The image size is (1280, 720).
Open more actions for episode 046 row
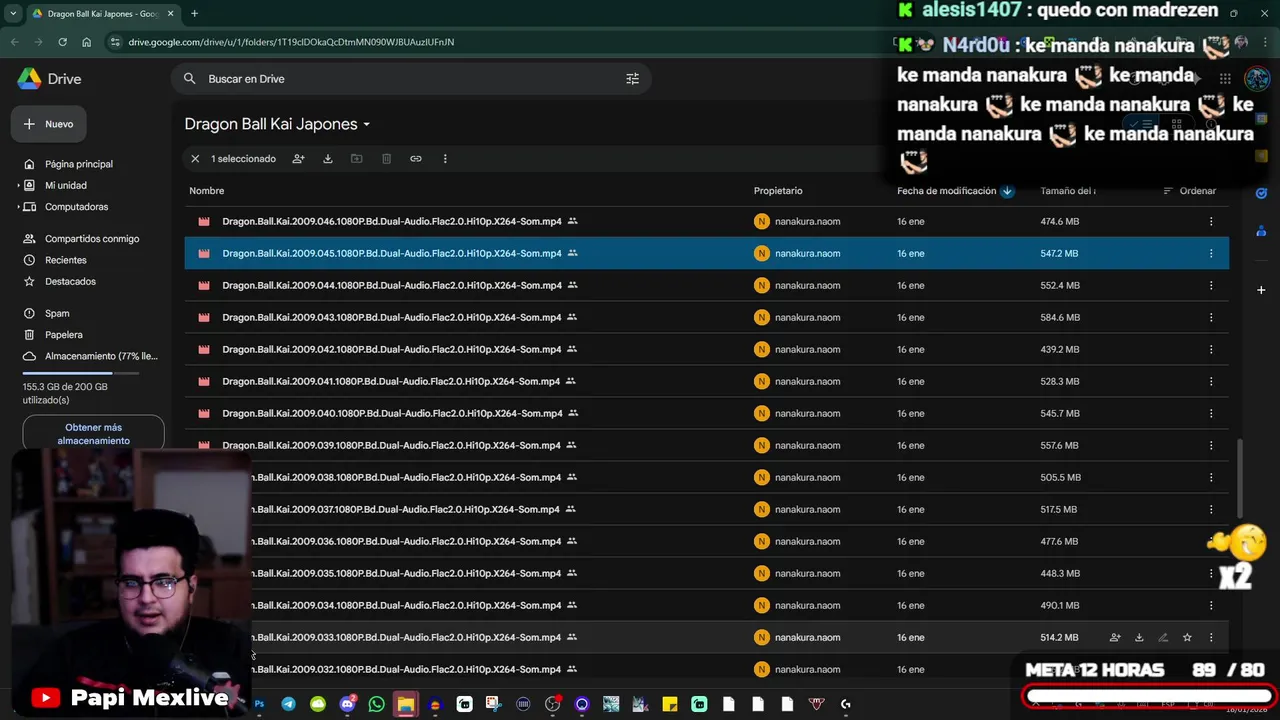pyautogui.click(x=1211, y=221)
